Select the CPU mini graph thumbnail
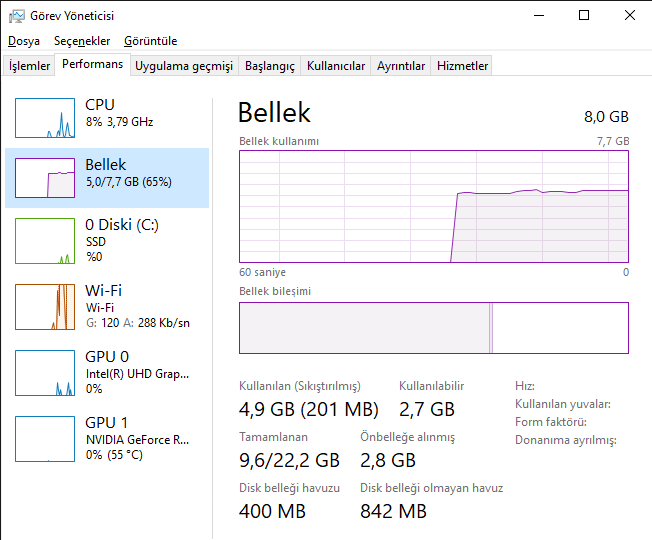Screen dimensions: 652x540 point(45,118)
